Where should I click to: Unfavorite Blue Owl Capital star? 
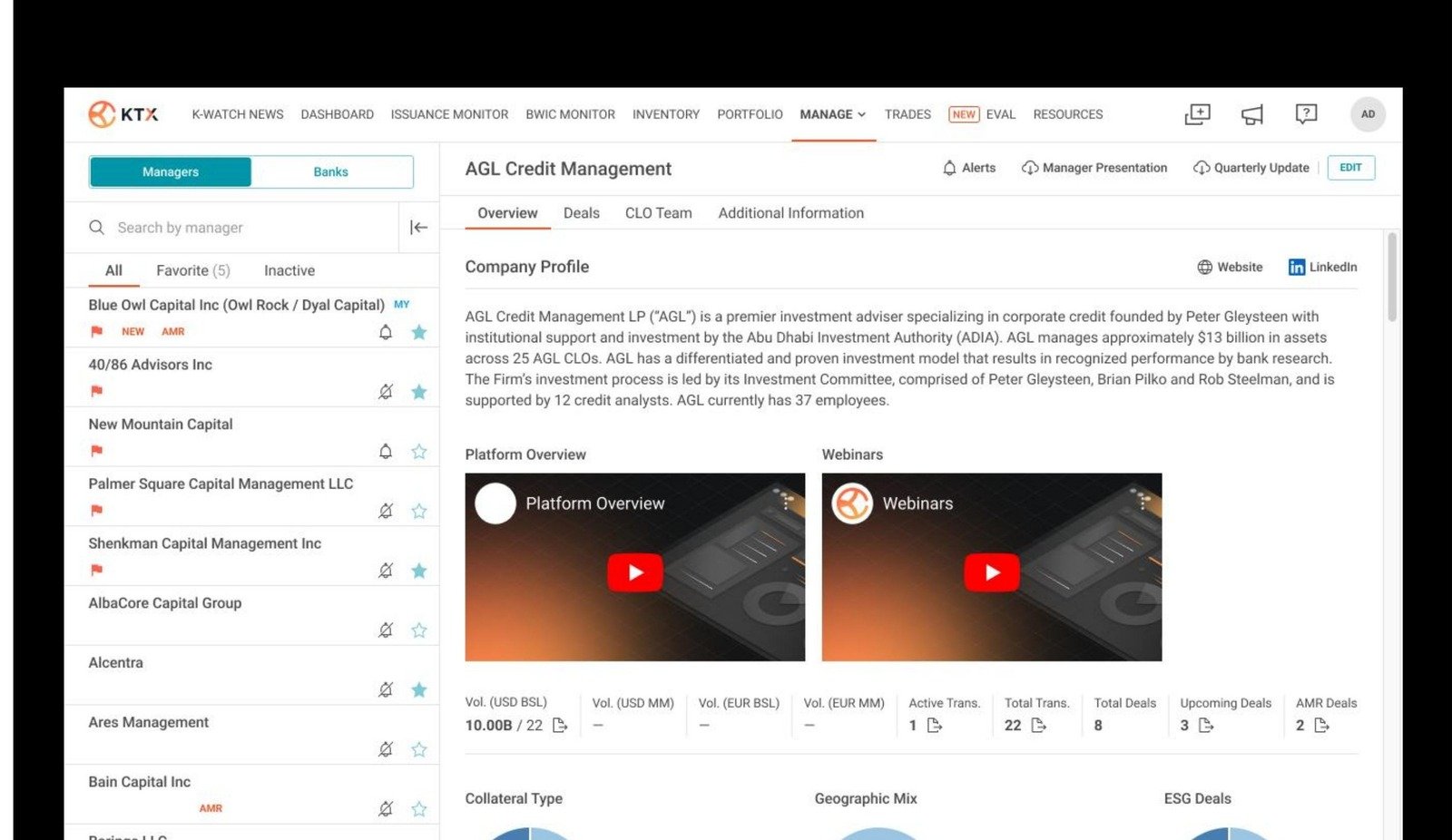(418, 332)
